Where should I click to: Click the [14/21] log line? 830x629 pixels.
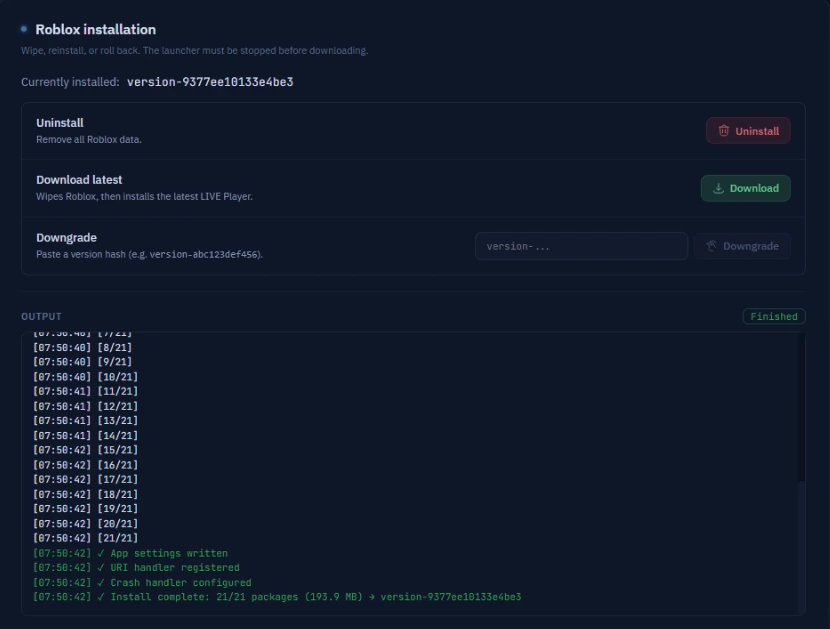pos(85,436)
